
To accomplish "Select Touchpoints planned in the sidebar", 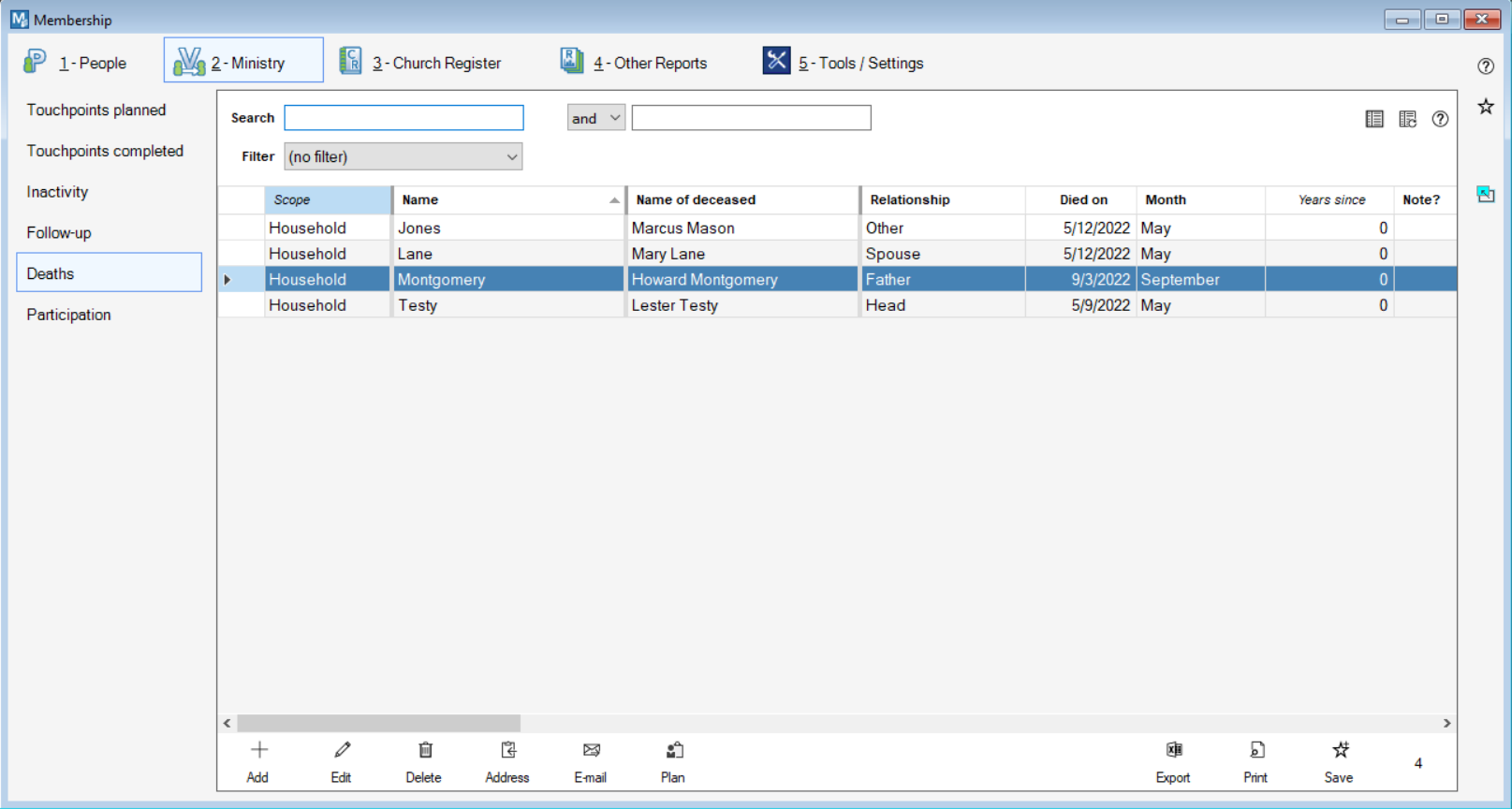I will point(96,110).
